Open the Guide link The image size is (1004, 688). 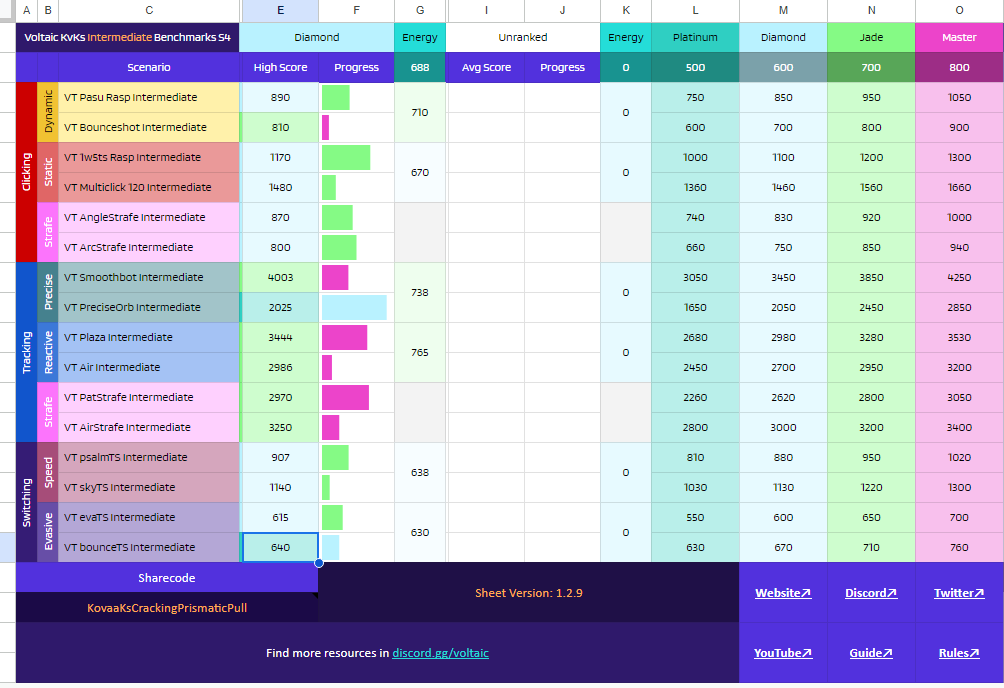[871, 653]
